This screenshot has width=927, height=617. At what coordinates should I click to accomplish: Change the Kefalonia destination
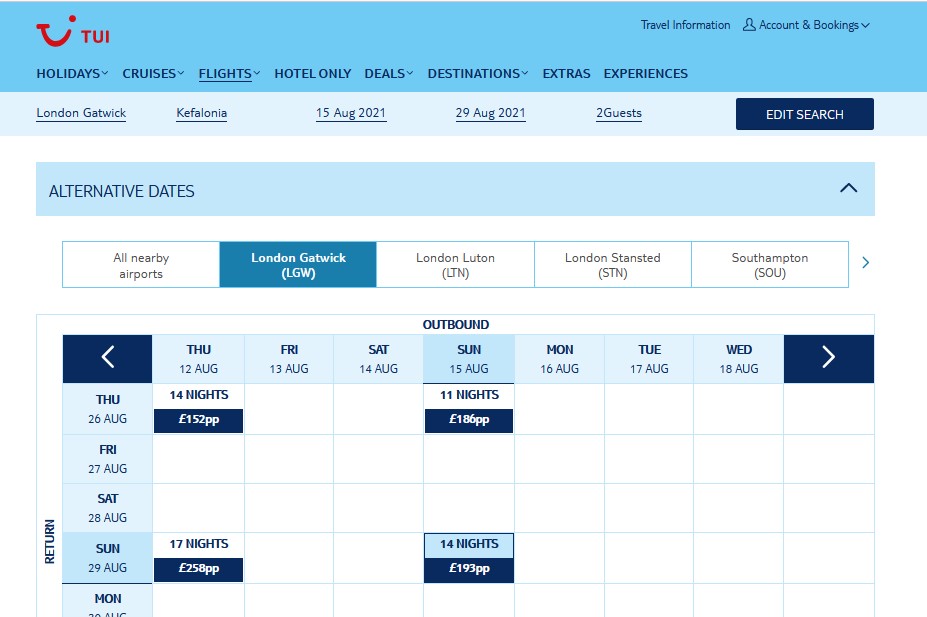point(202,113)
